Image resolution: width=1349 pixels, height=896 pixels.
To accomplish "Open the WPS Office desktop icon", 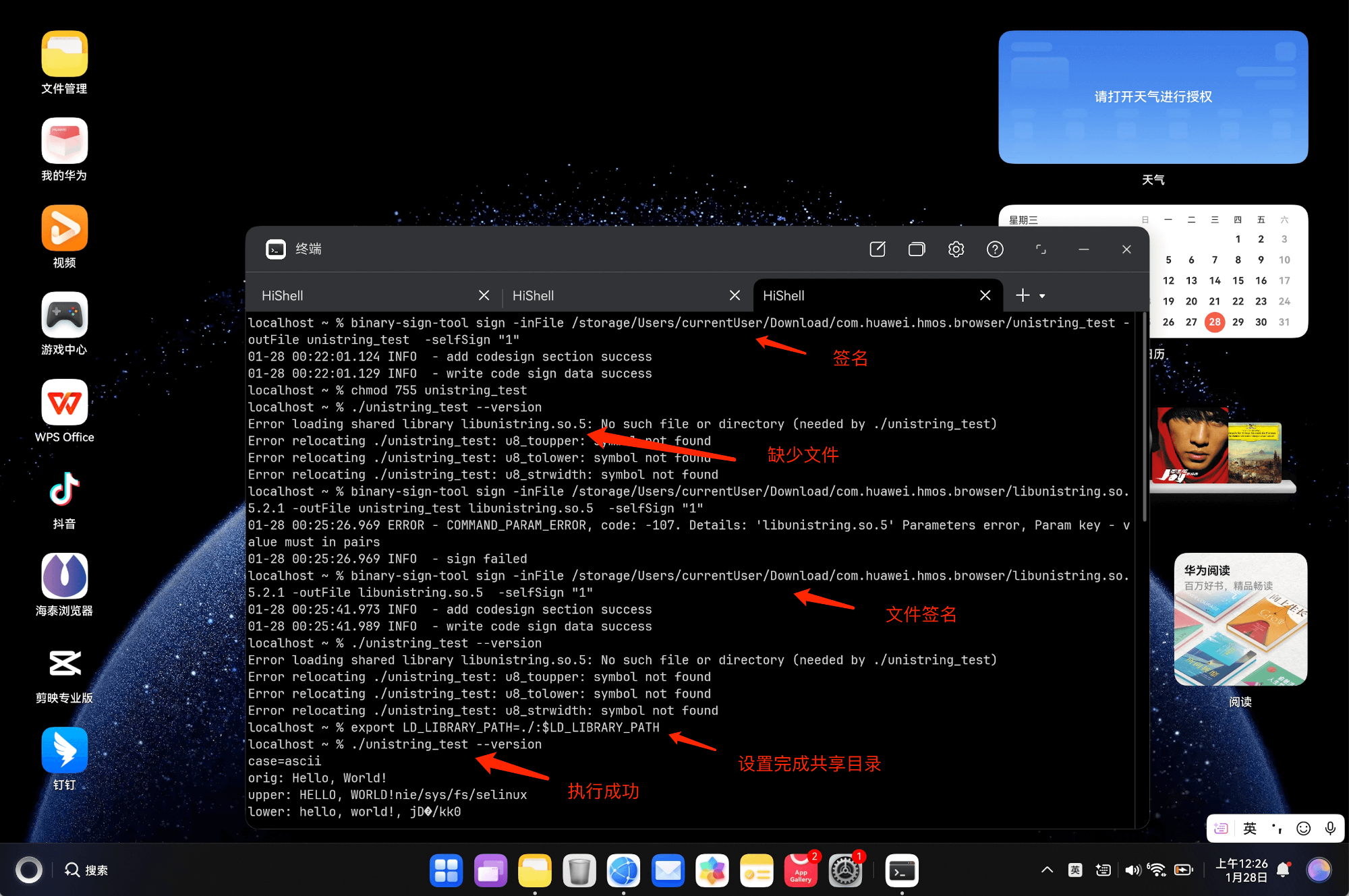I will click(64, 402).
